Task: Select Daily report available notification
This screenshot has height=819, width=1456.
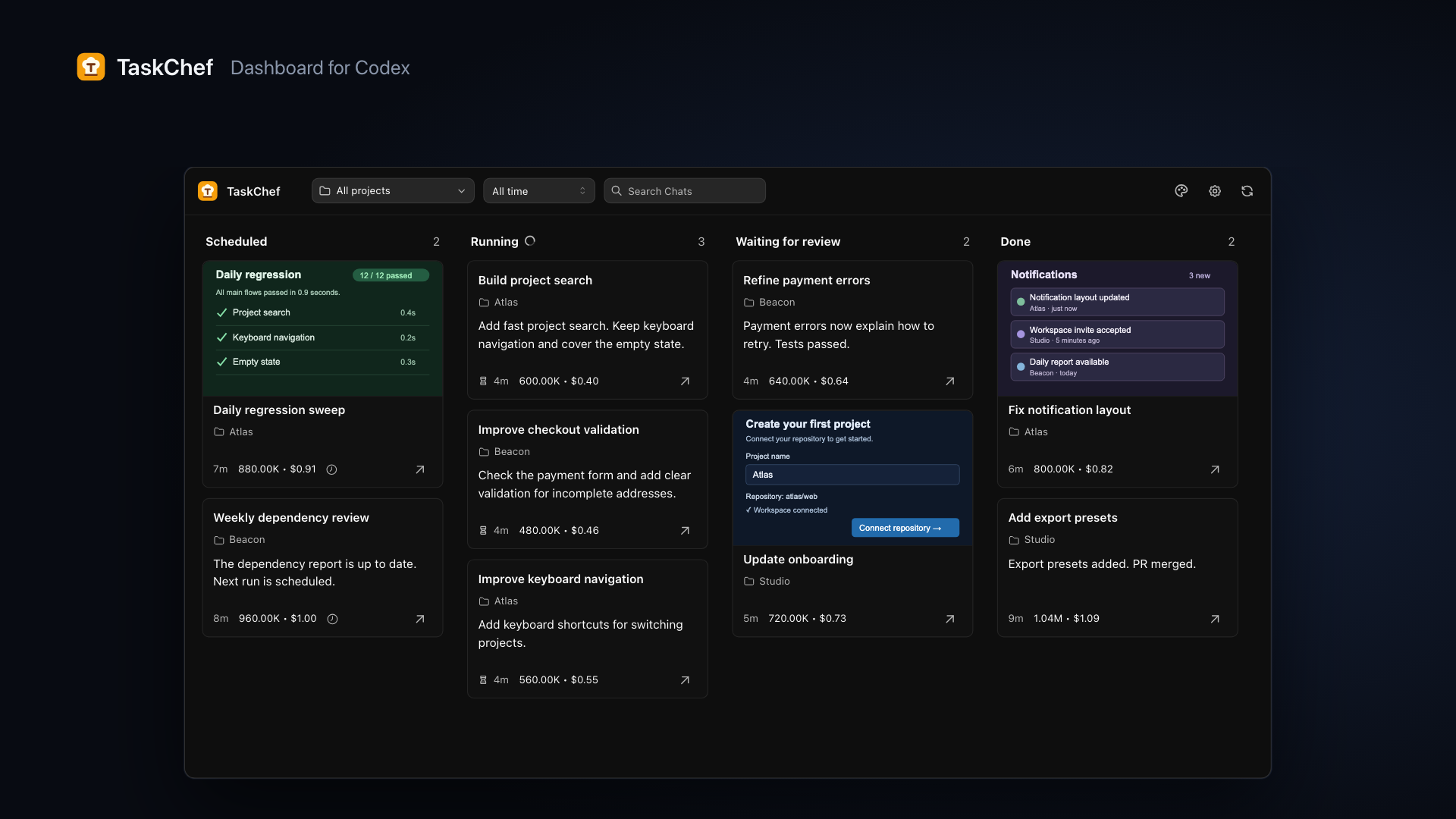Action: point(1117,367)
